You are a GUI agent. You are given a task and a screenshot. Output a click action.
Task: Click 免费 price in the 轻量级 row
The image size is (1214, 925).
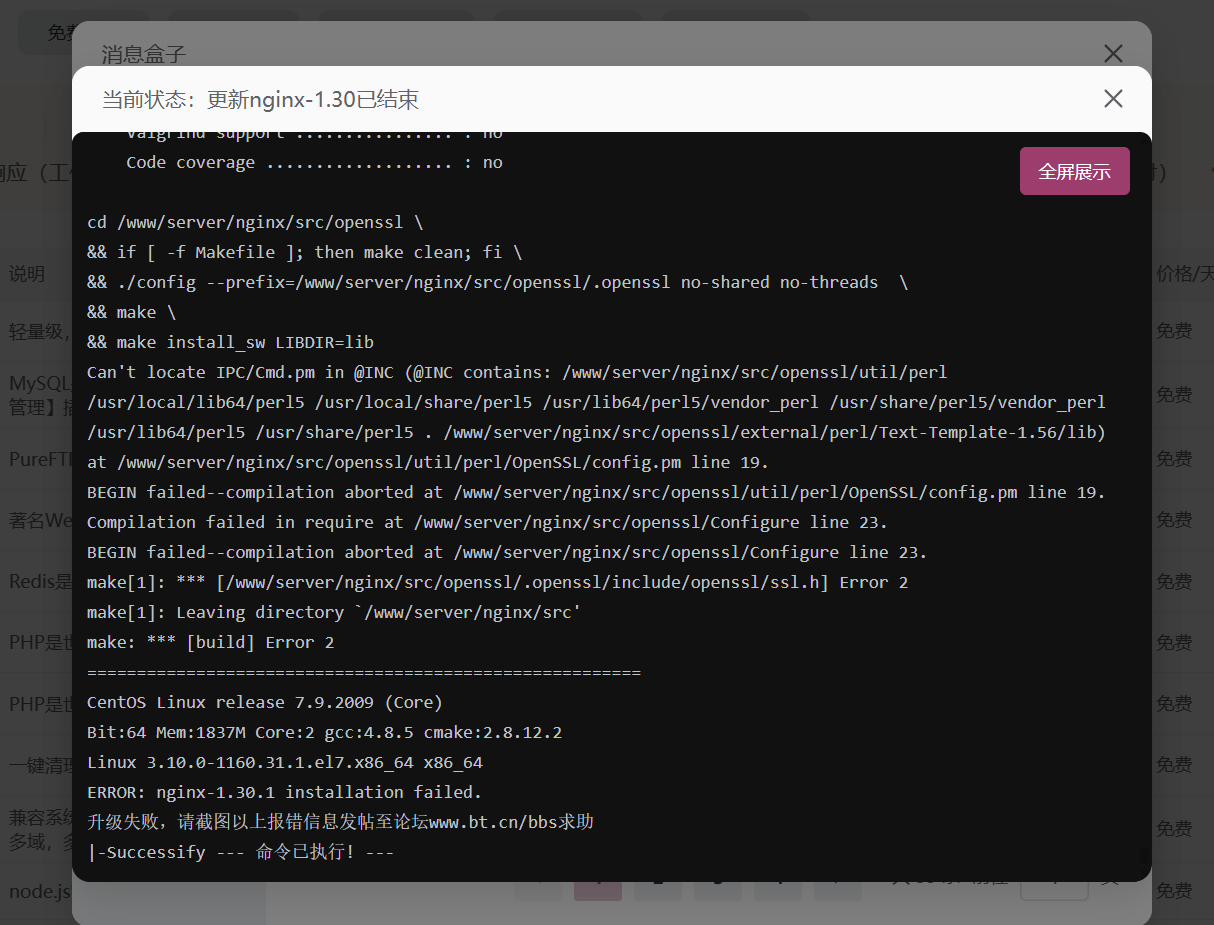click(1174, 332)
